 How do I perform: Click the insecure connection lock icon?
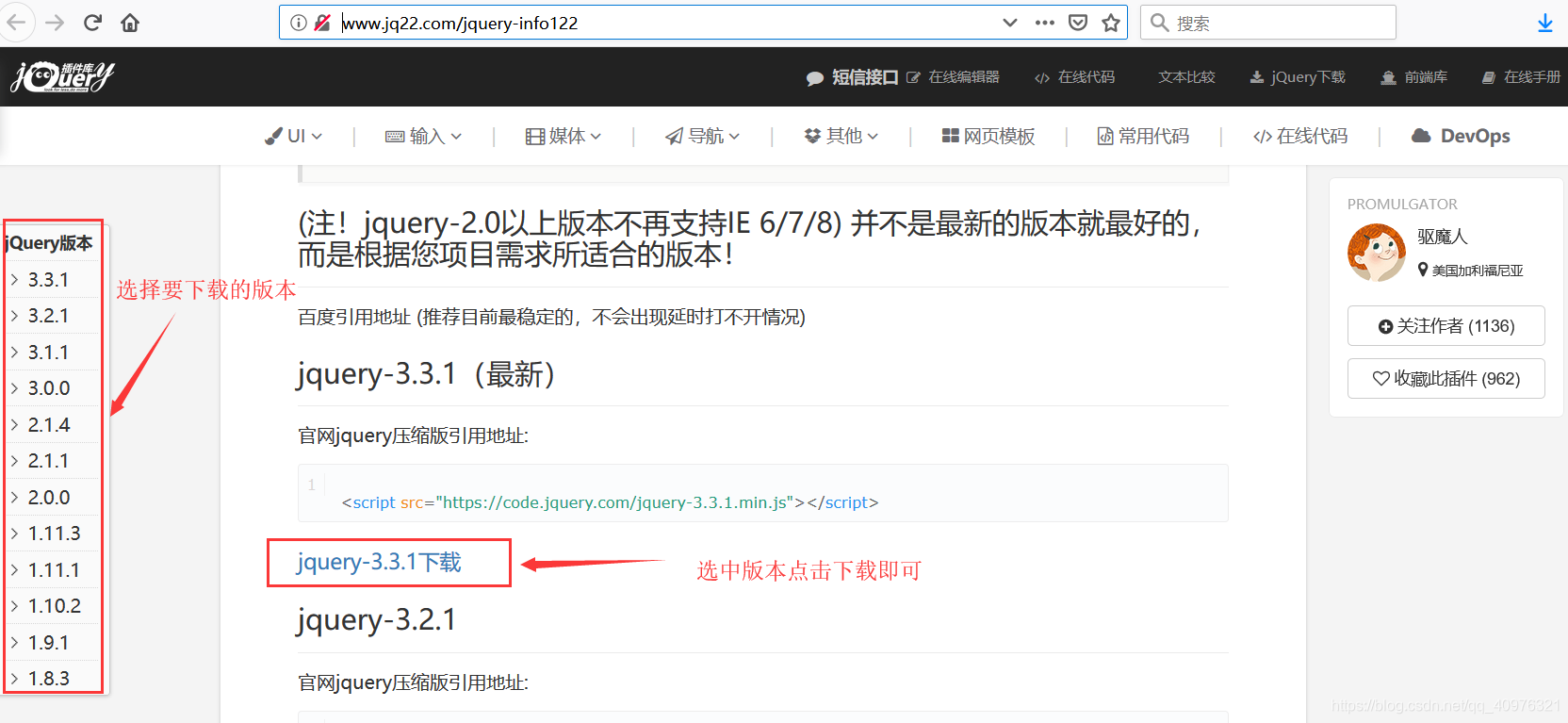pos(322,23)
